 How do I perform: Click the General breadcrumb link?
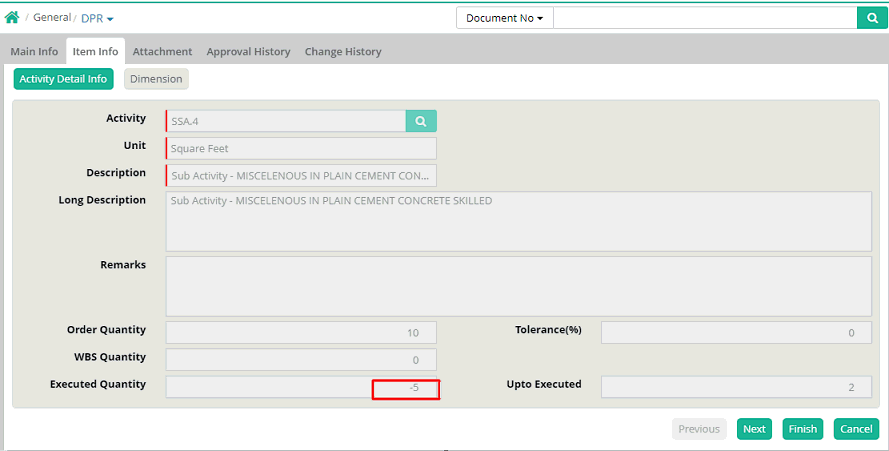51,18
